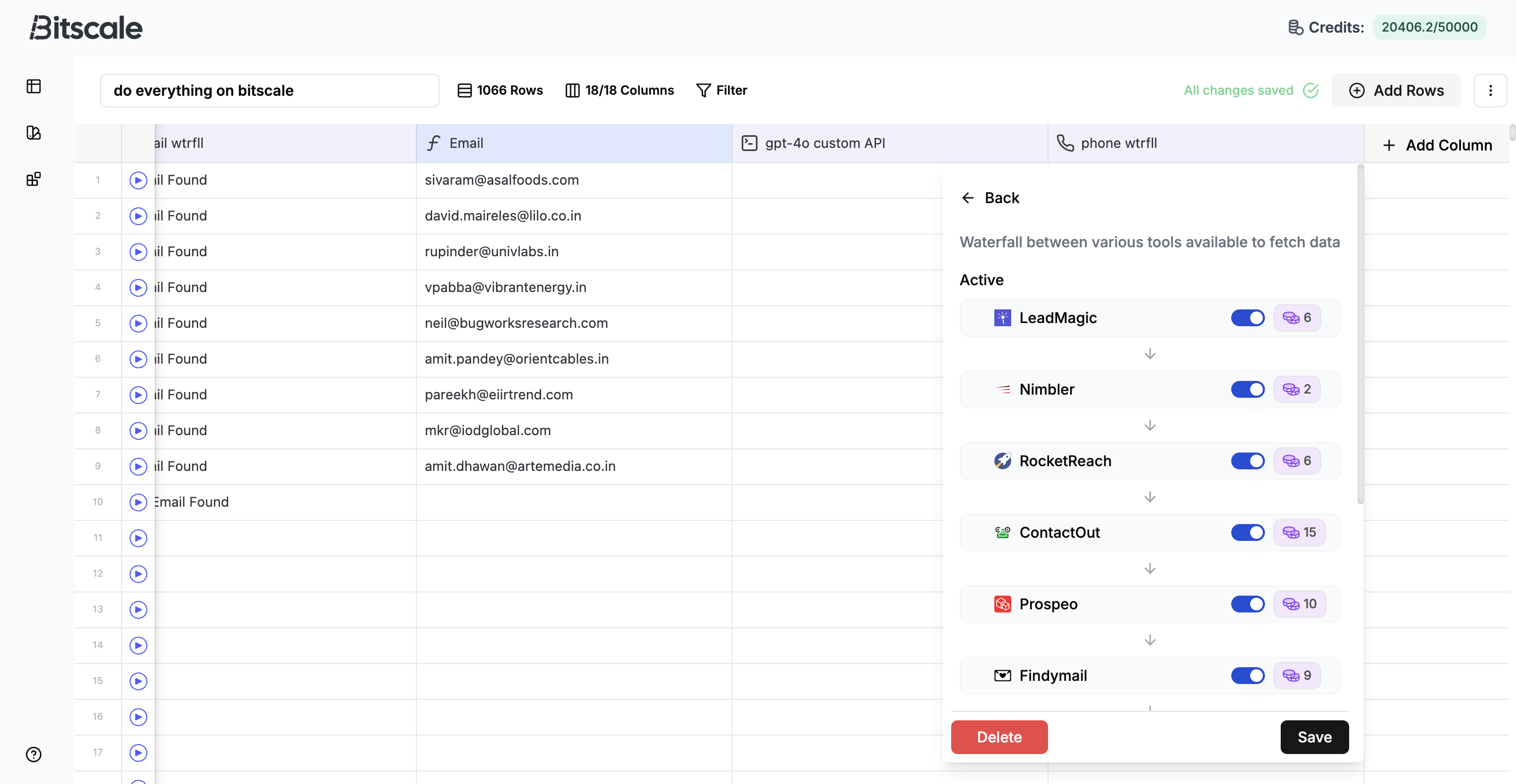
Task: Click the LeadMagic provider icon
Action: pos(1002,318)
